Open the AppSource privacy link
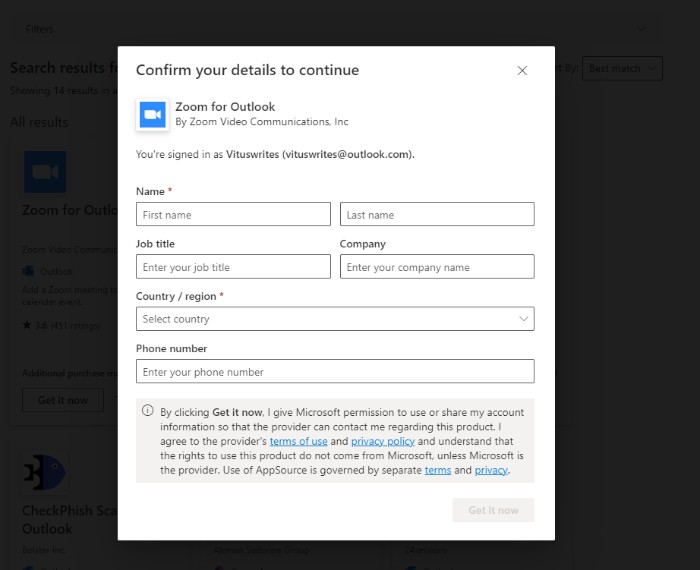700x570 pixels. 491,470
